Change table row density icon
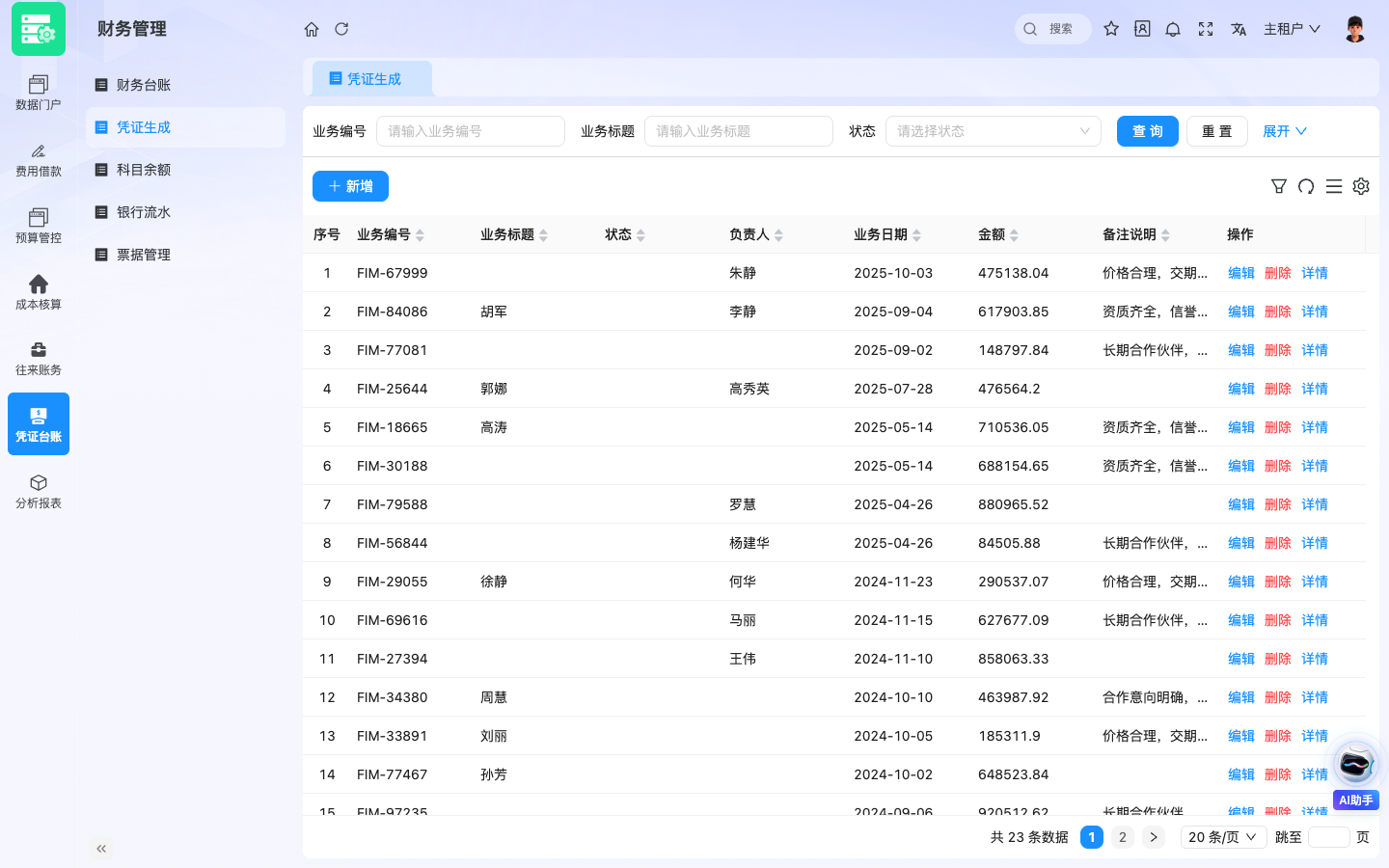Viewport: 1389px width, 868px height. 1334,186
